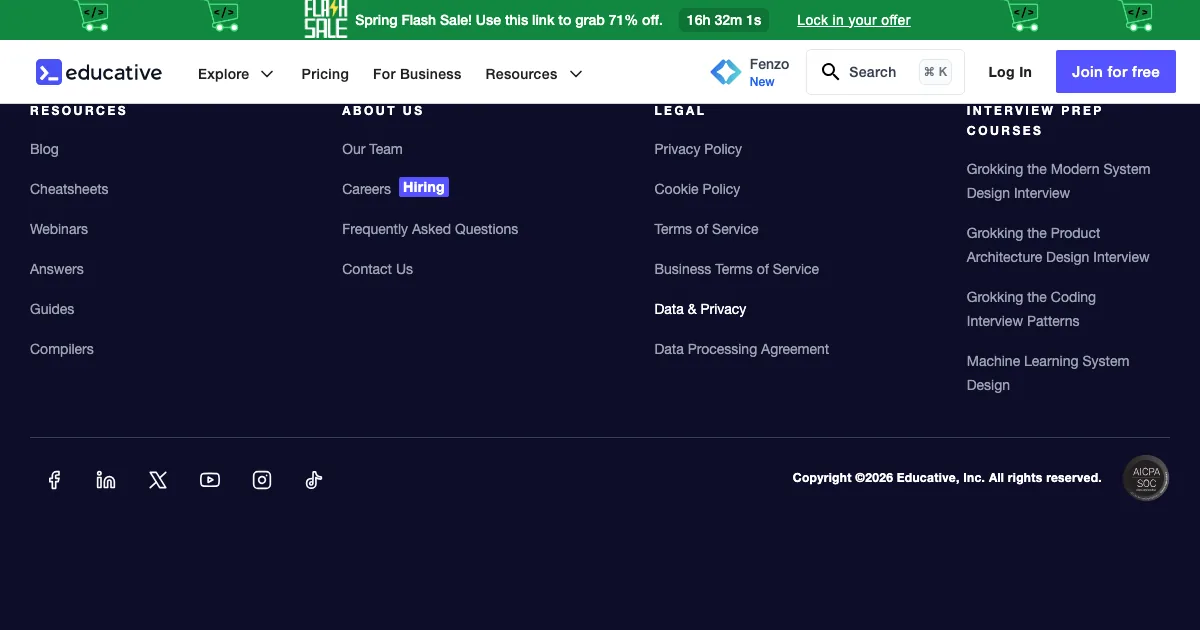Open Educative's Facebook page icon
1200x630 pixels.
click(54, 480)
